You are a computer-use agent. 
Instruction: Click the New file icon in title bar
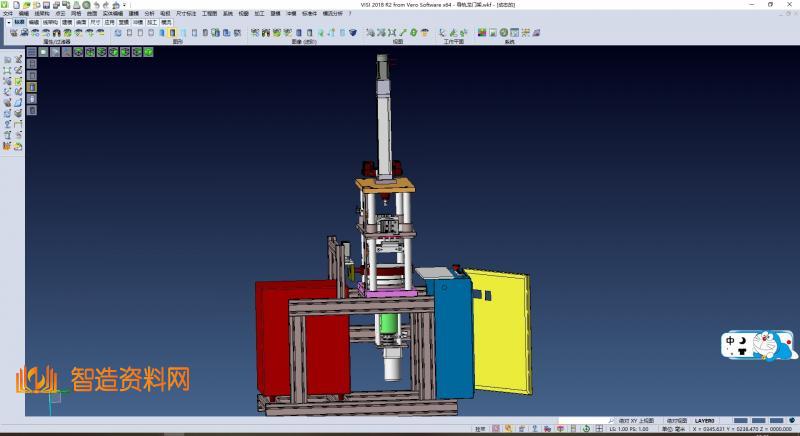(14, 4)
